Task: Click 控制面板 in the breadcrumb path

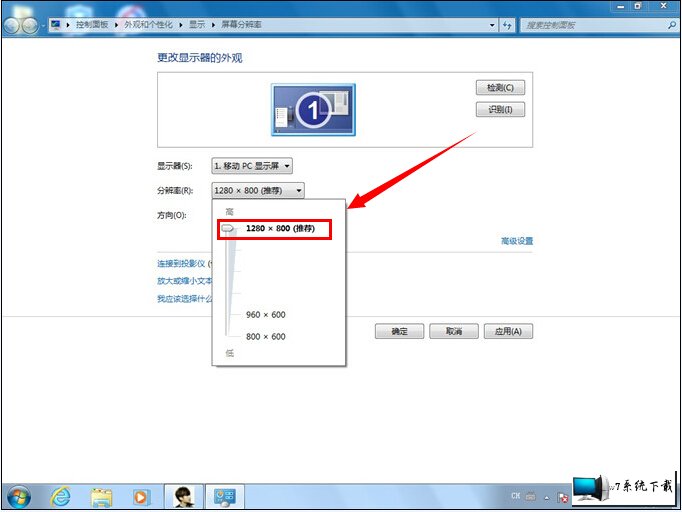Action: point(94,24)
